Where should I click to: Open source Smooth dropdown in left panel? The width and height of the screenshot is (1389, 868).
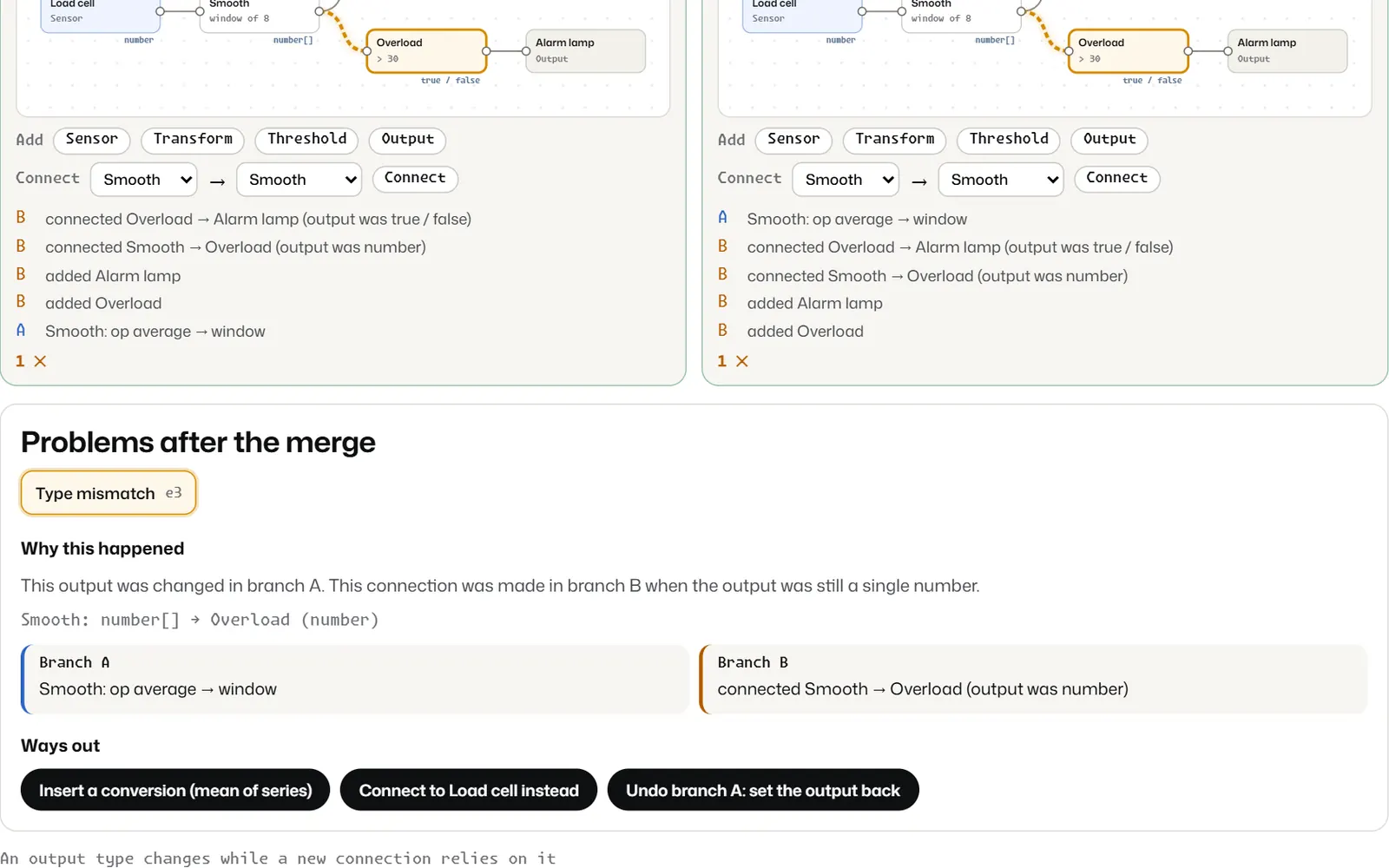tap(144, 180)
